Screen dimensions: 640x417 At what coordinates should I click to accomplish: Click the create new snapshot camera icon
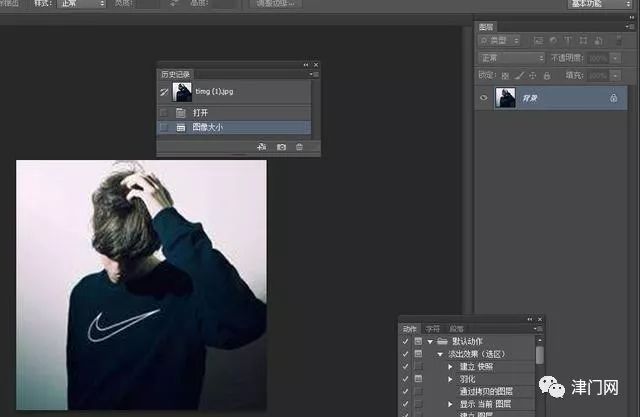tap(281, 147)
